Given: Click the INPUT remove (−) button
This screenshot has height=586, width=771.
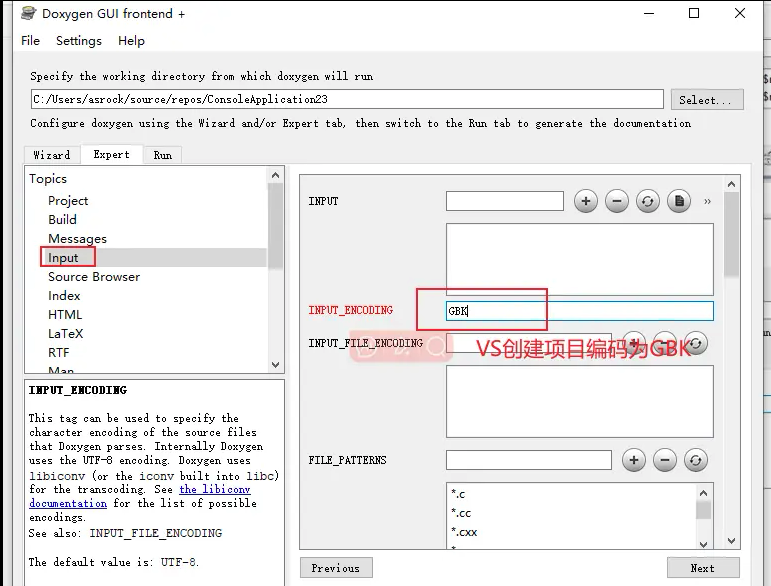Looking at the screenshot, I should tap(617, 201).
